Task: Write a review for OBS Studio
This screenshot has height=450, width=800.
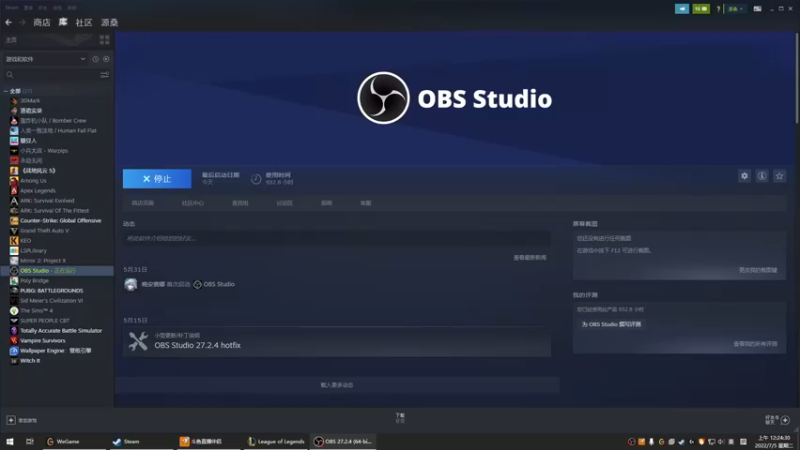Action: click(611, 324)
